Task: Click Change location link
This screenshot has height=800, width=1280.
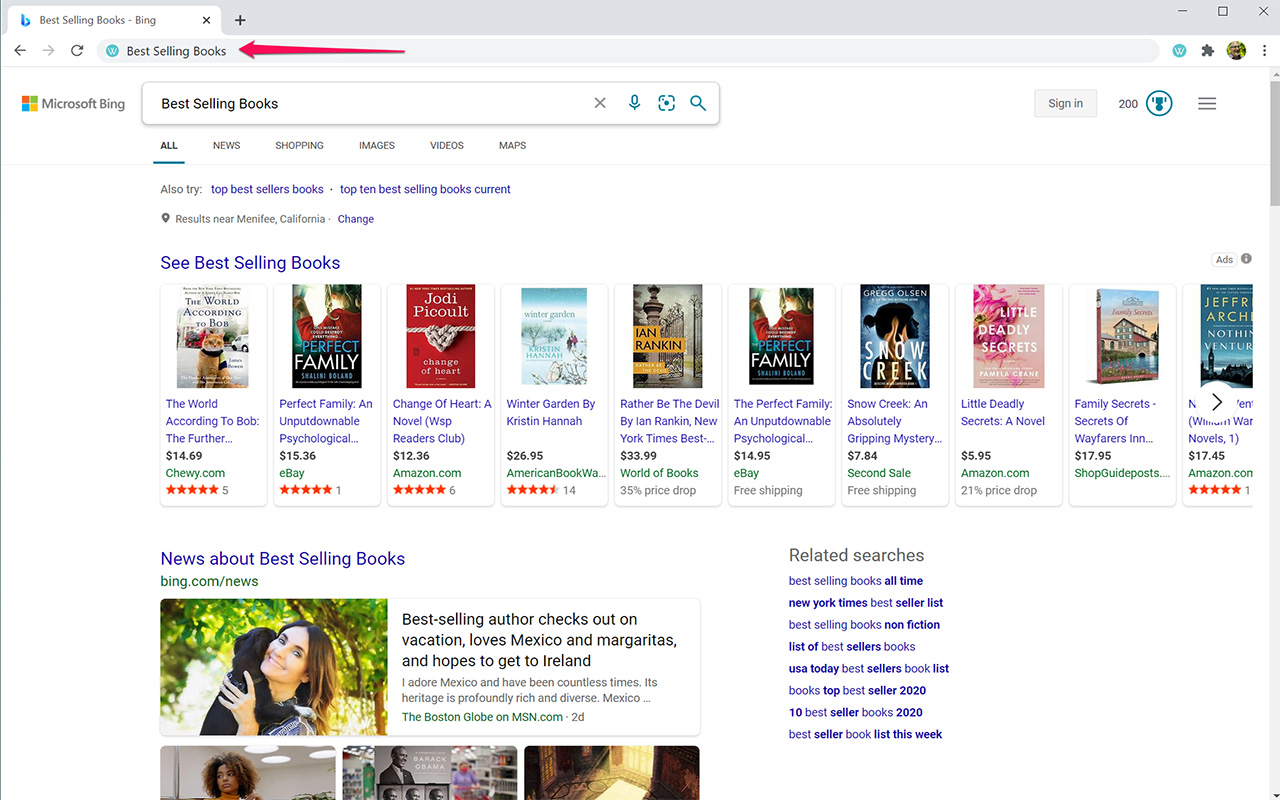Action: click(x=356, y=219)
